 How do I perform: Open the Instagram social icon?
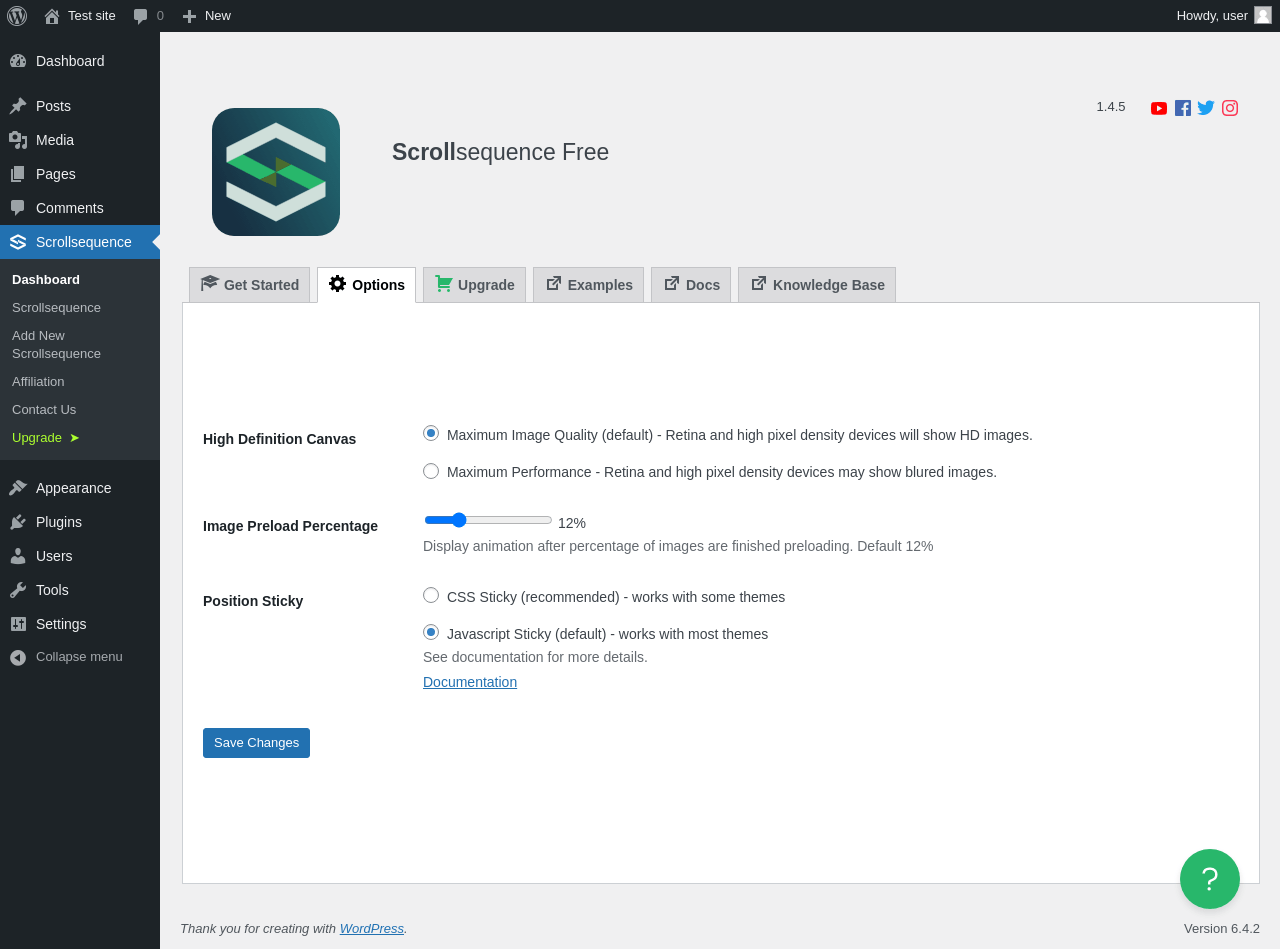1230,108
